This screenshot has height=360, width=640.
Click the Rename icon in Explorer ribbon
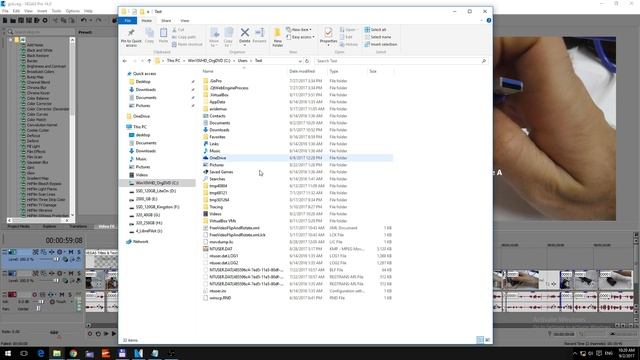pyautogui.click(x=259, y=36)
